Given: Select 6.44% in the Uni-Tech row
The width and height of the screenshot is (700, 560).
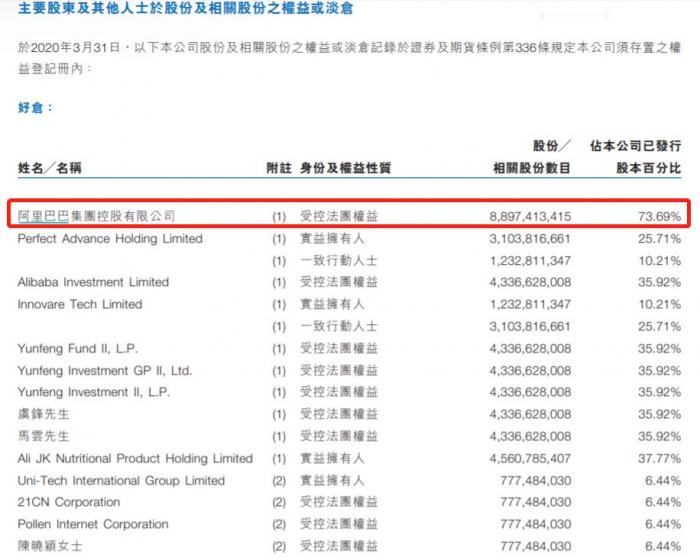Looking at the screenshot, I should [x=663, y=481].
